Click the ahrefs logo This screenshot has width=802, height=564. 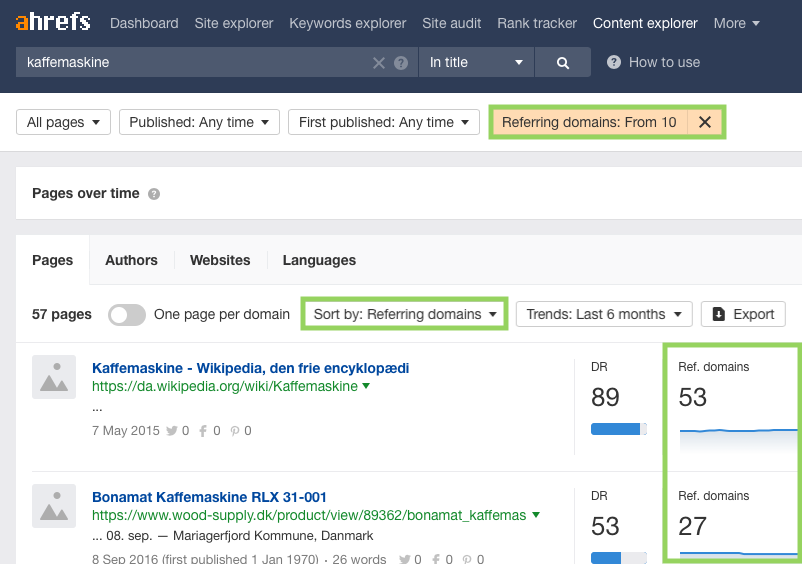click(53, 22)
